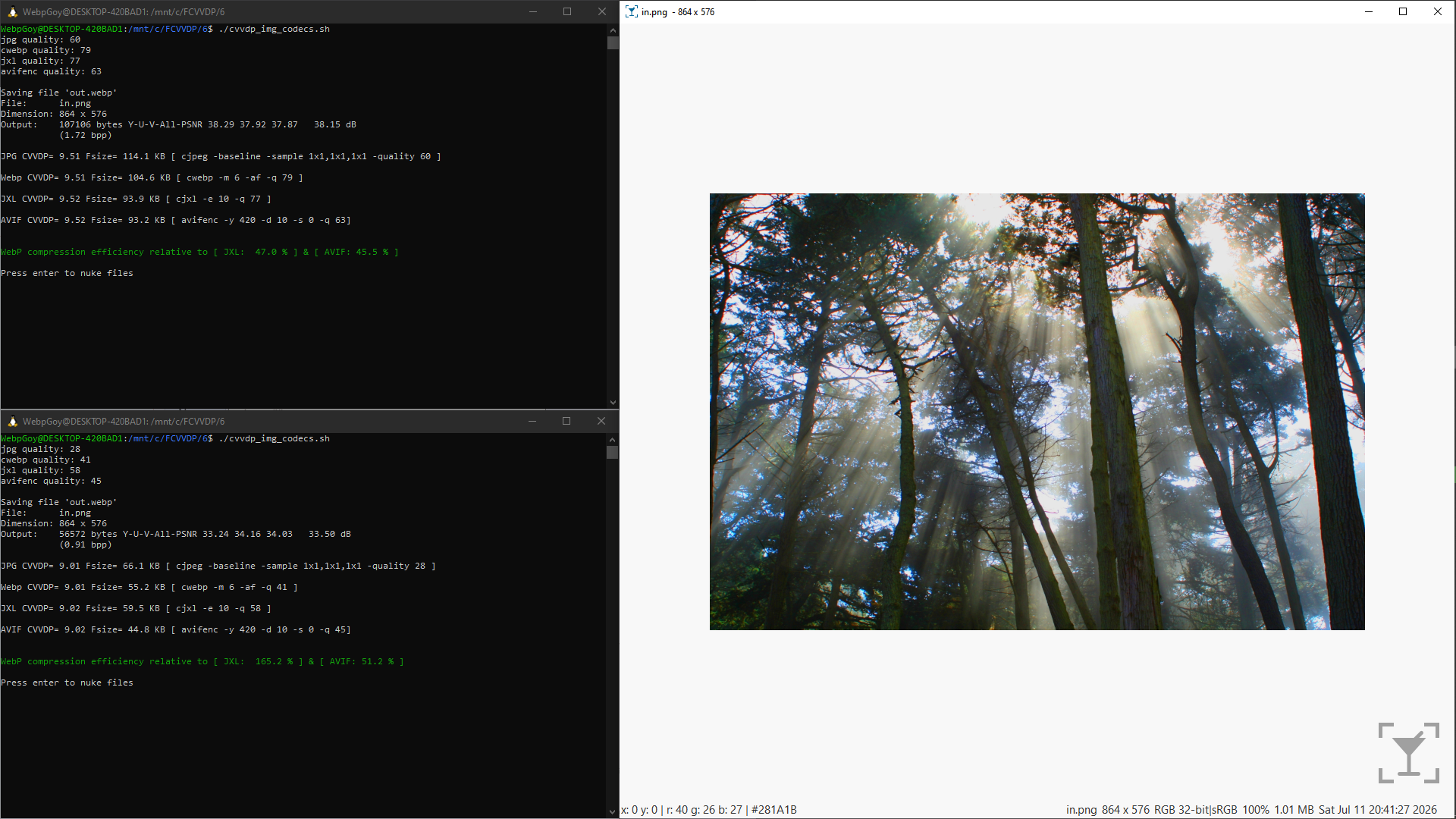The height and width of the screenshot is (819, 1456).
Task: Close the lower terminal window
Action: 601,422
